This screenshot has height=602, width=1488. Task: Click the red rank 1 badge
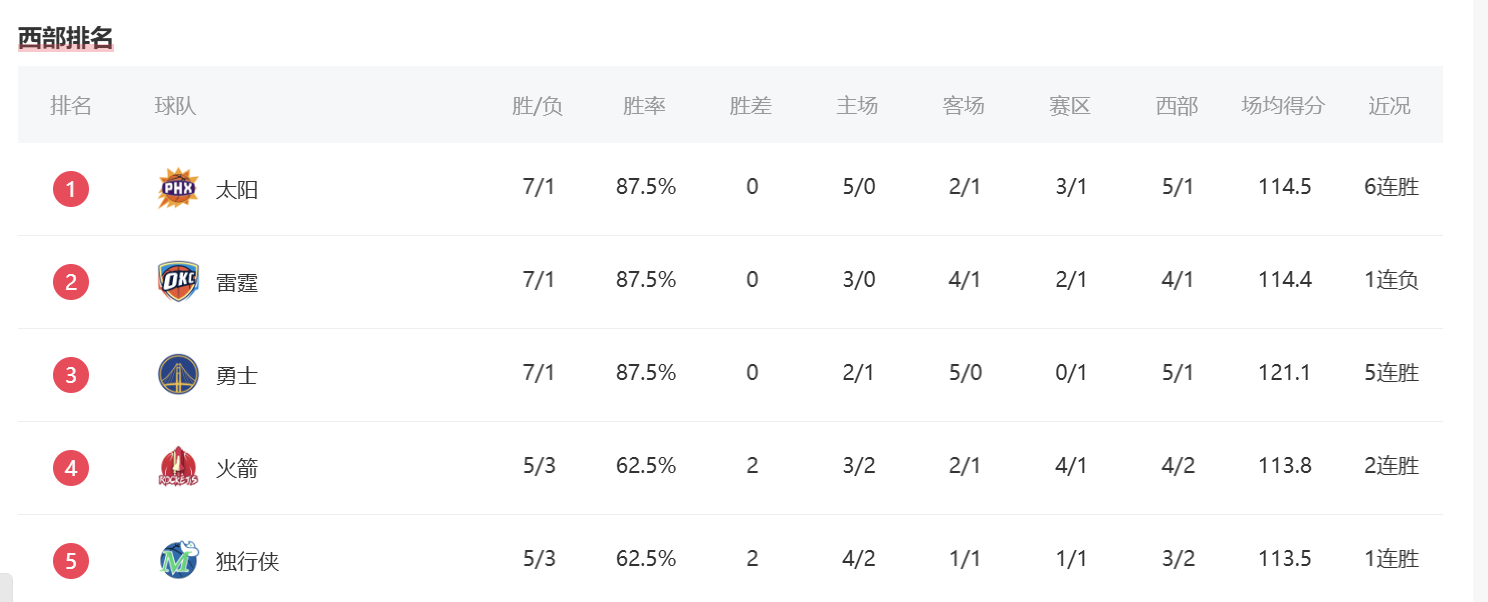(71, 189)
